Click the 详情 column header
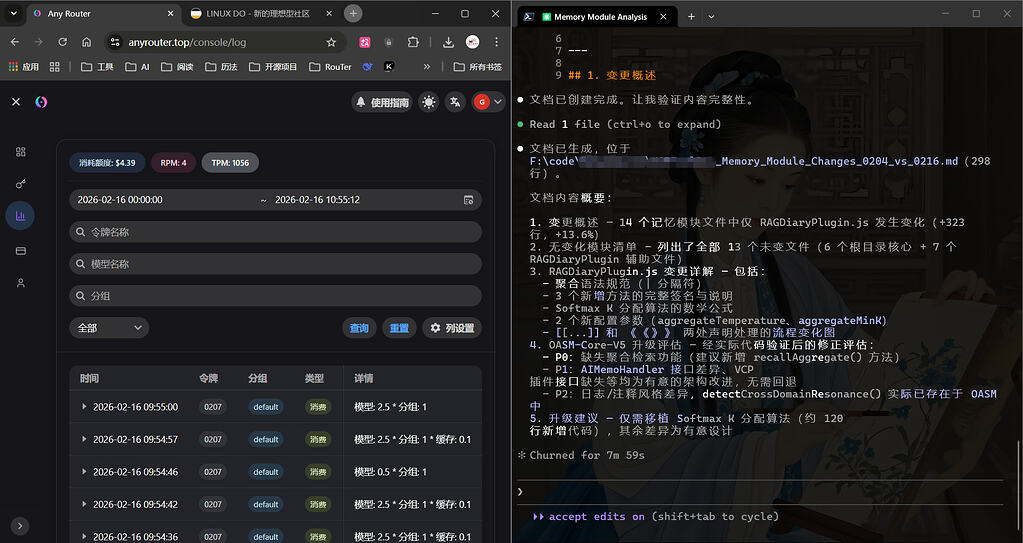Image resolution: width=1023 pixels, height=543 pixels. point(363,379)
